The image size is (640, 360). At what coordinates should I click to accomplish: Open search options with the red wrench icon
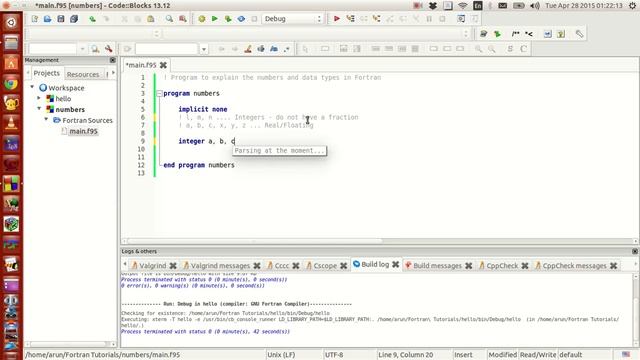coord(108,49)
